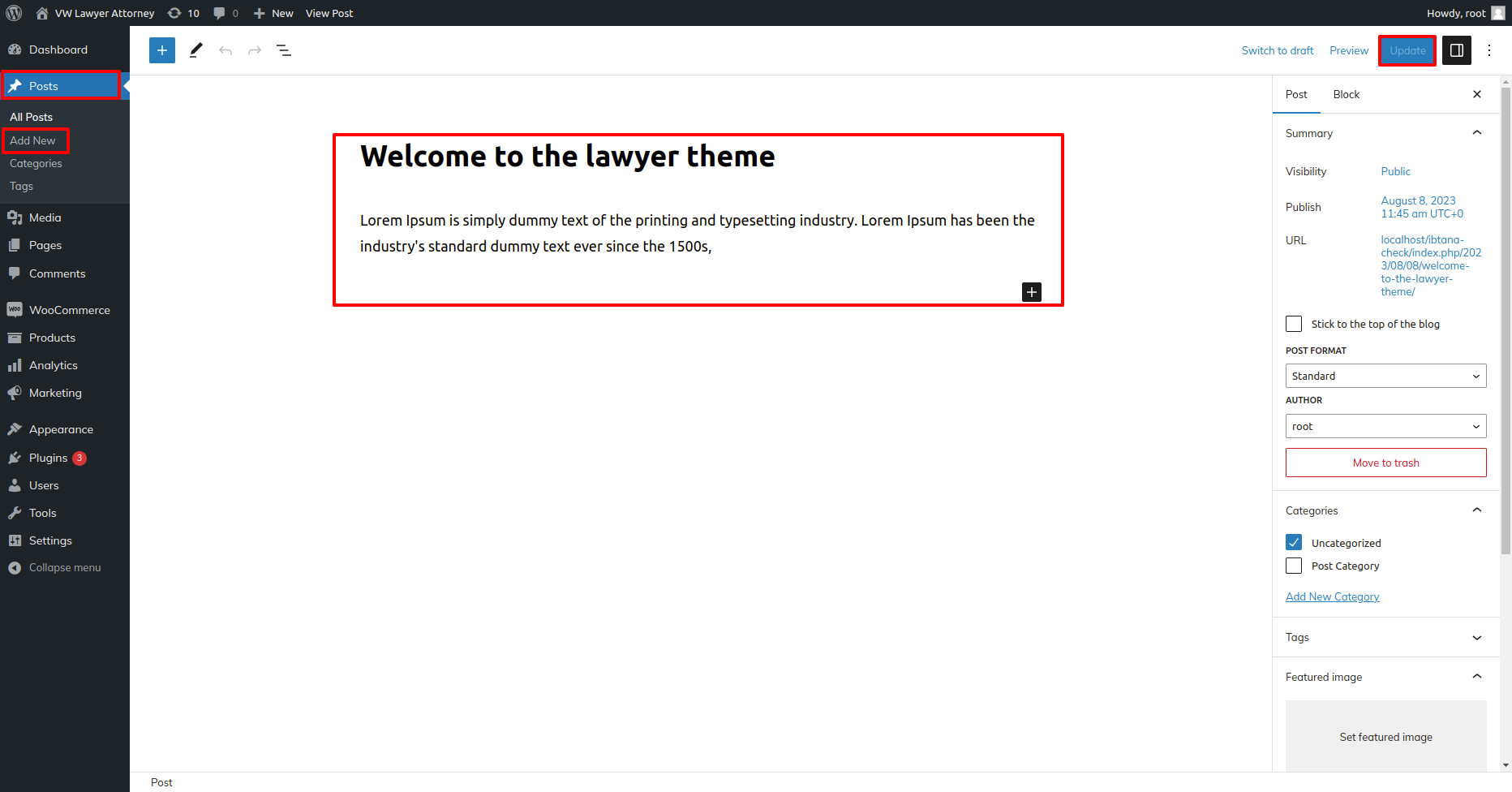
Task: Check the Post Category checkbox
Action: 1294,566
